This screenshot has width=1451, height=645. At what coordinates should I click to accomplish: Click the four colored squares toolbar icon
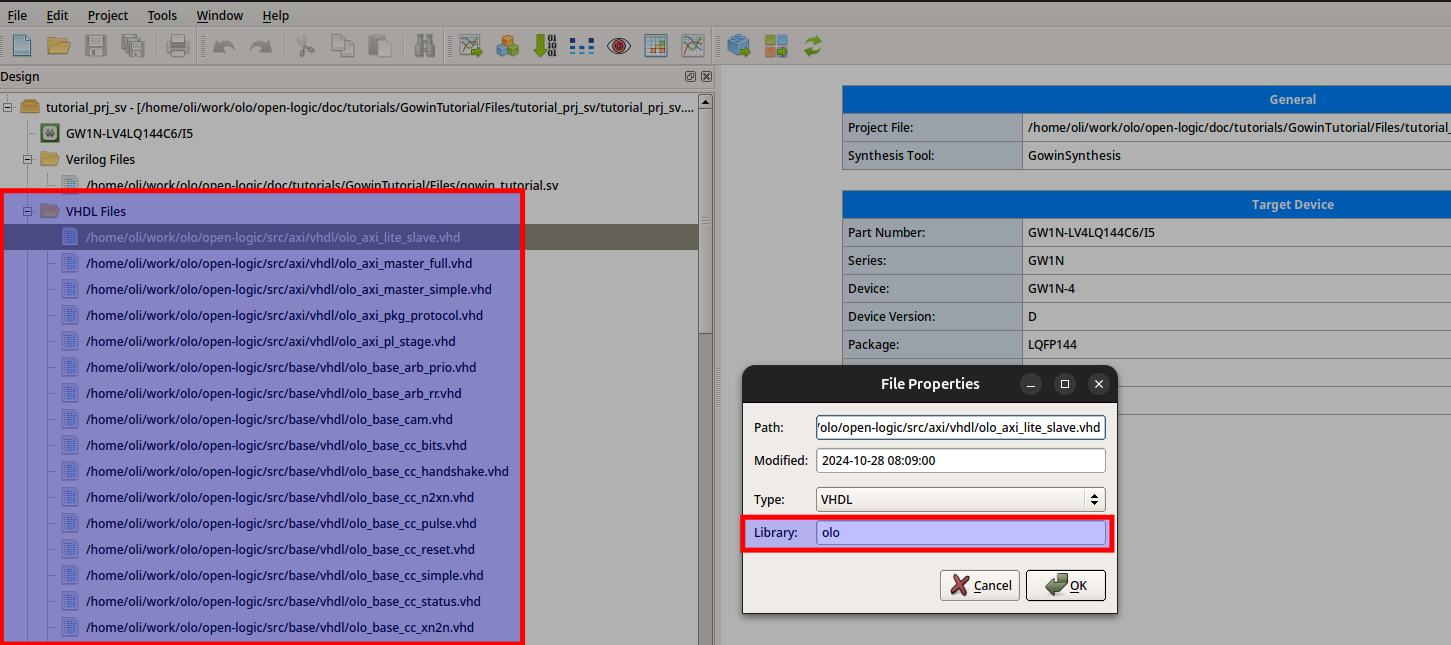[776, 45]
